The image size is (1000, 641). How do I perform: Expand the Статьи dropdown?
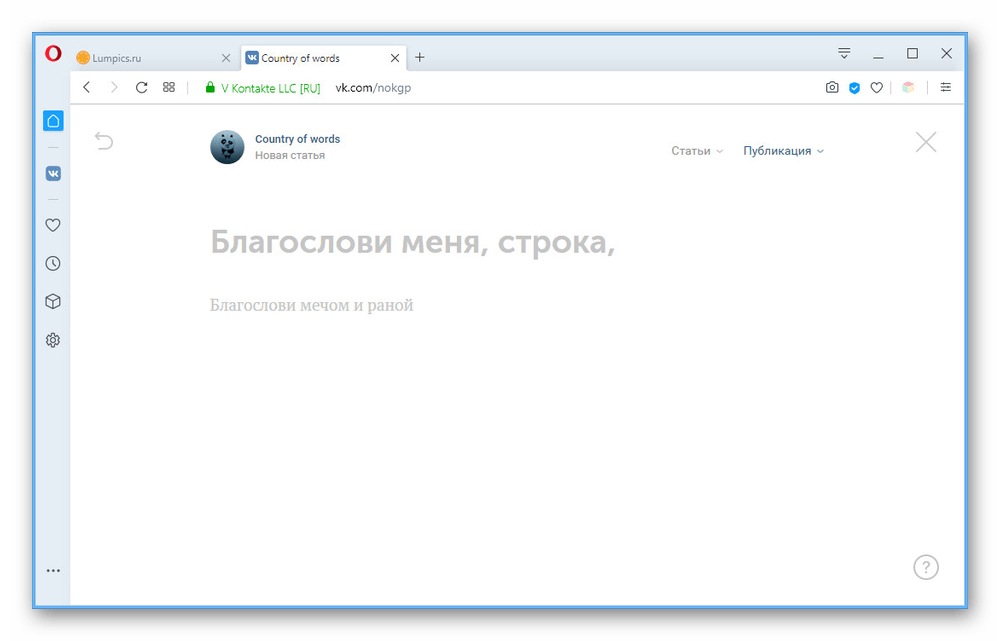(697, 151)
